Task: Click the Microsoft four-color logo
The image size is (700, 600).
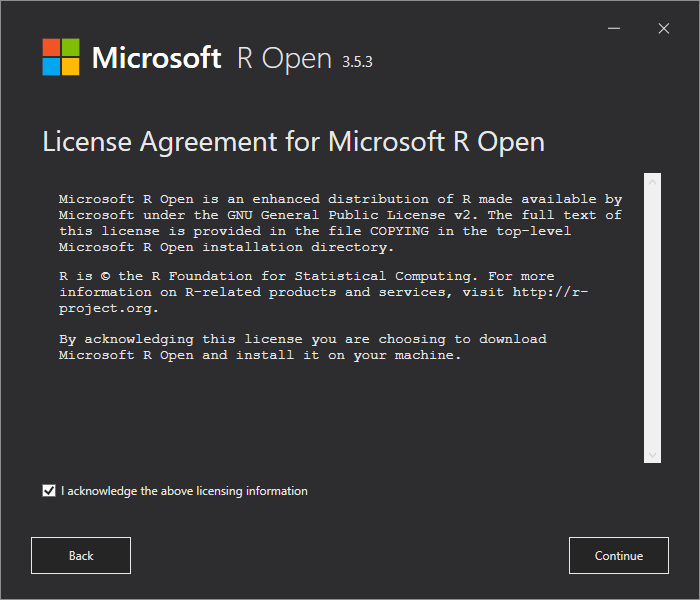Action: tap(61, 57)
